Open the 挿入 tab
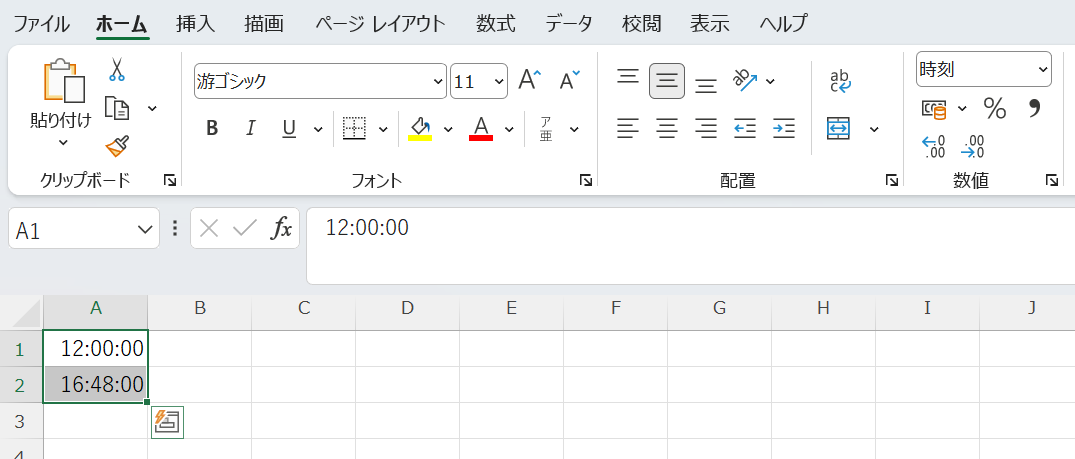1075x459 pixels. coord(194,23)
